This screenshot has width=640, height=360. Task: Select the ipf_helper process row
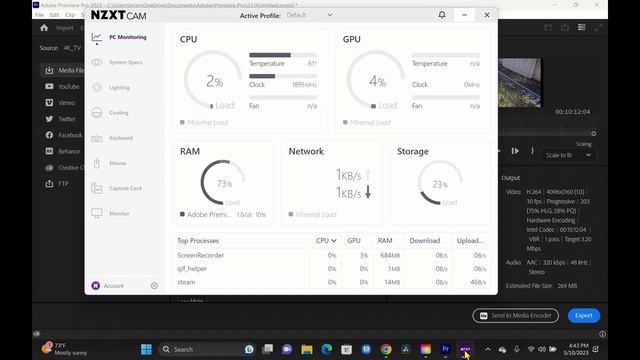tap(331, 269)
